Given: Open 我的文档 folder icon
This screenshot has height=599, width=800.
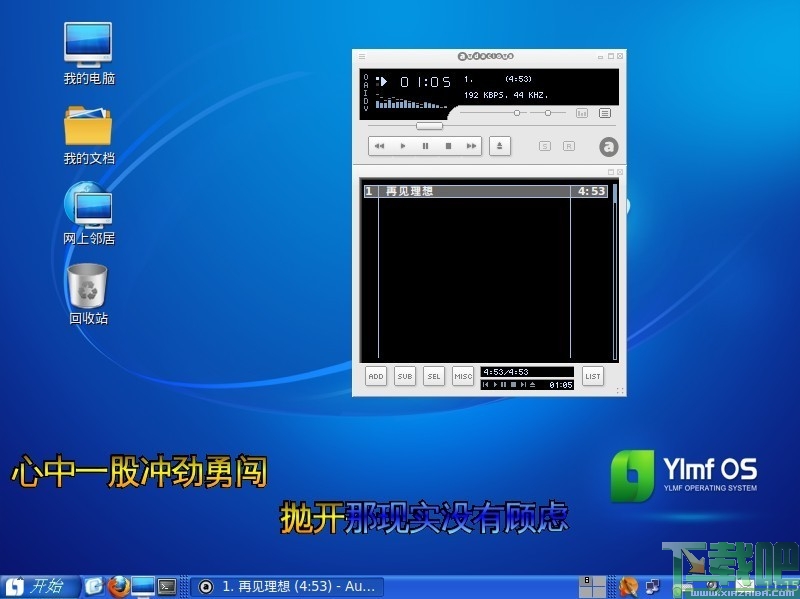Looking at the screenshot, I should [88, 135].
